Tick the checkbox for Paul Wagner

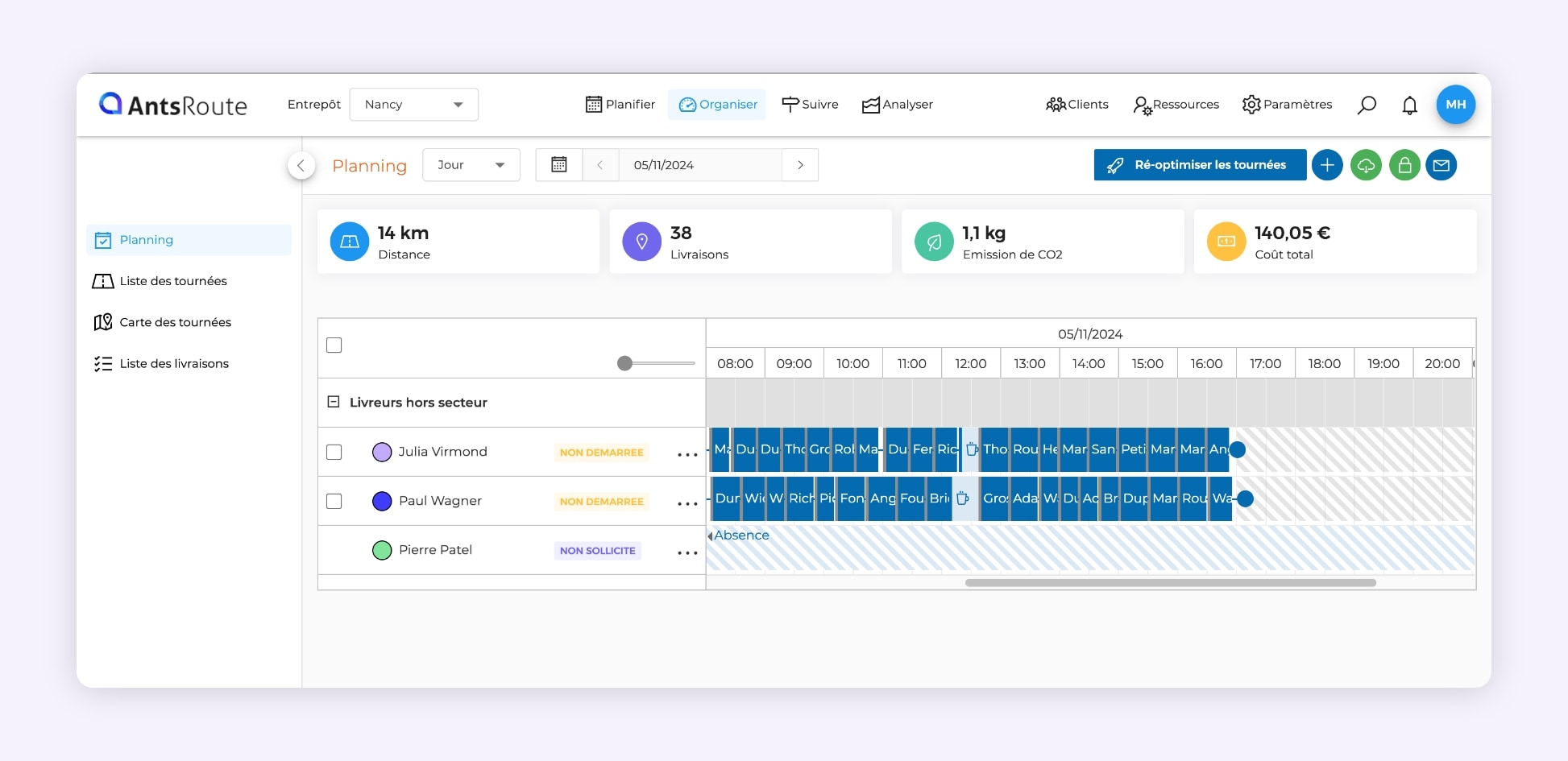(334, 502)
